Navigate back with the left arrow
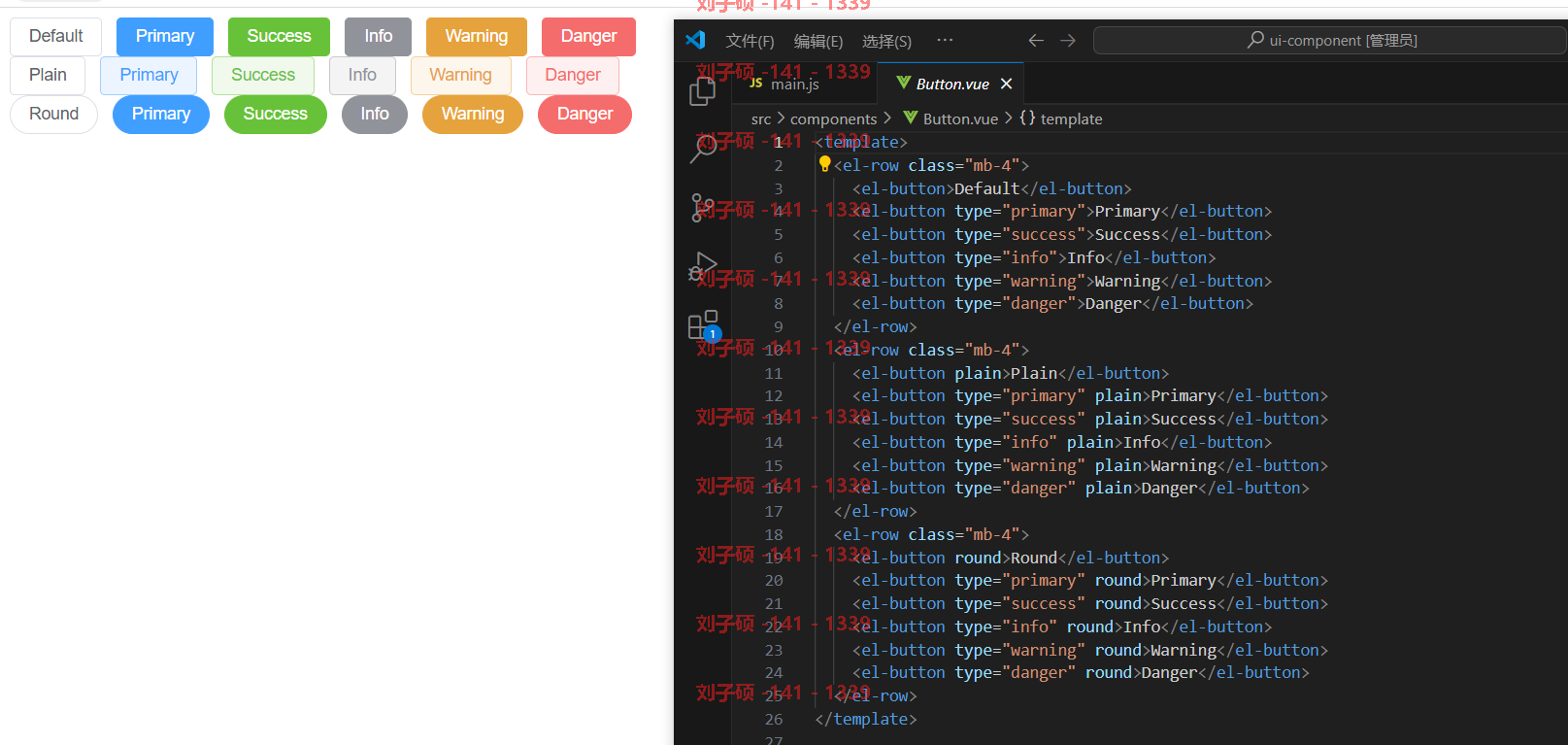The image size is (1568, 745). coord(1036,40)
